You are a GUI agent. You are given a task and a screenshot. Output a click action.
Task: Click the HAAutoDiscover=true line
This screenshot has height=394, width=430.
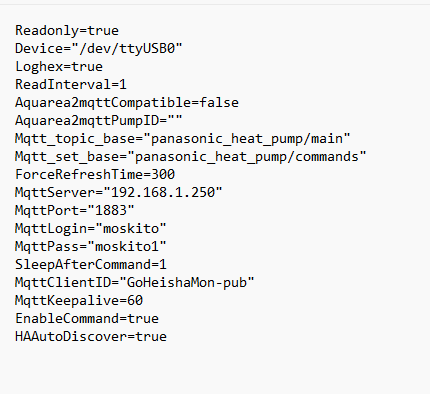pos(91,336)
